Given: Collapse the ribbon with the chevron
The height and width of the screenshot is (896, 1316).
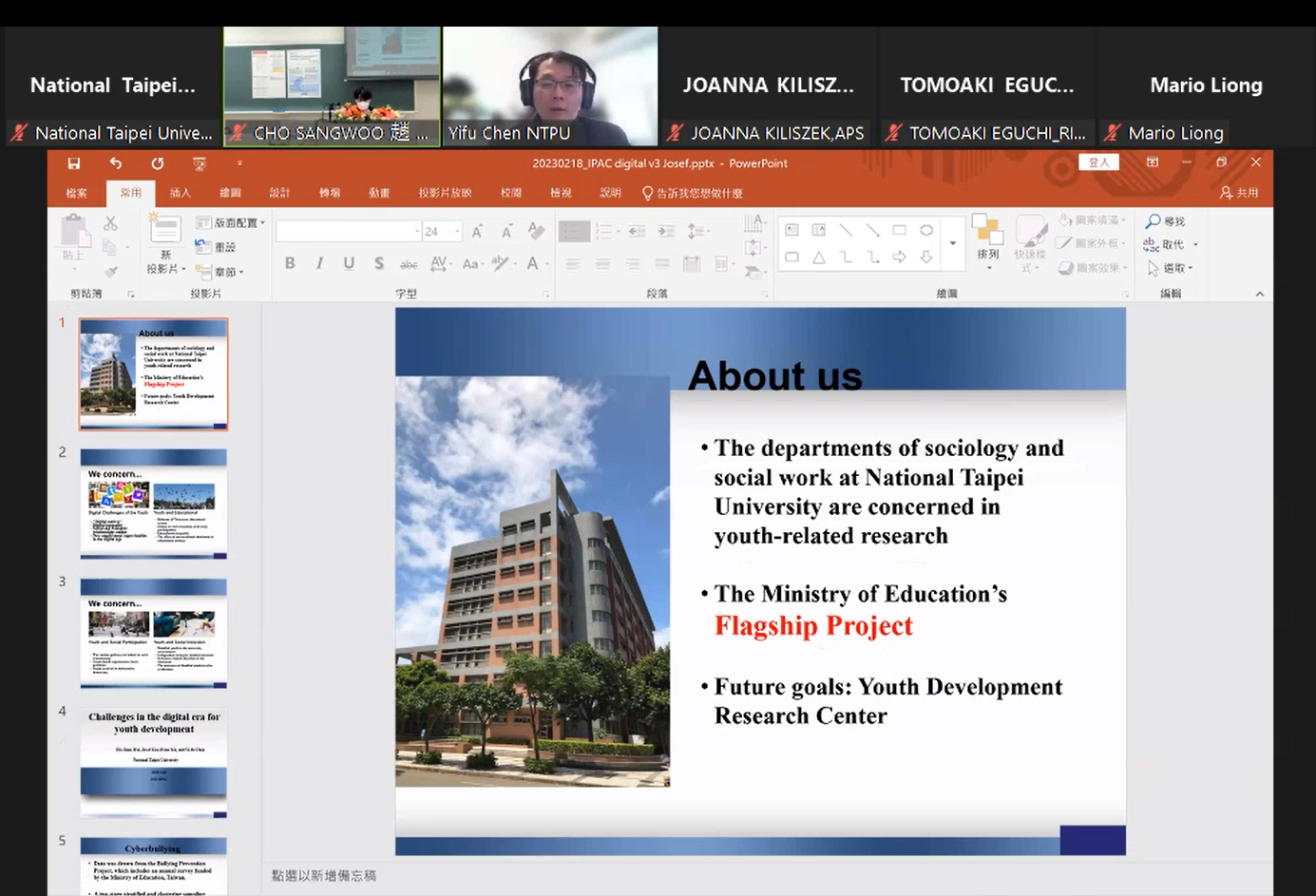Looking at the screenshot, I should (x=1260, y=294).
